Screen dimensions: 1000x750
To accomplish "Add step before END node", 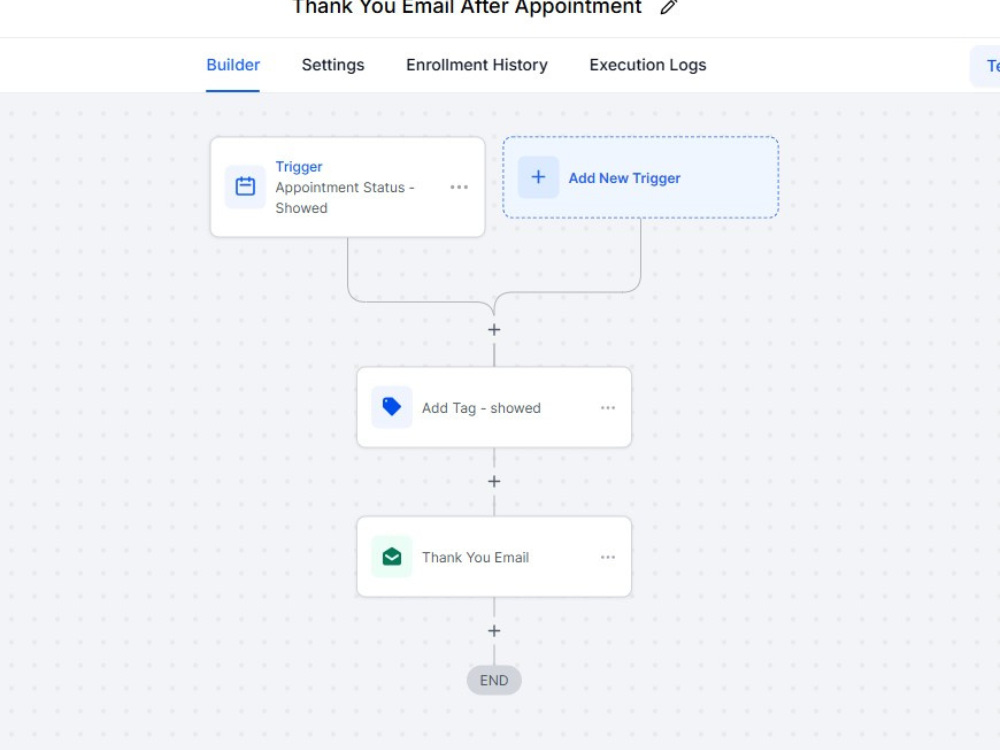I will pyautogui.click(x=494, y=631).
